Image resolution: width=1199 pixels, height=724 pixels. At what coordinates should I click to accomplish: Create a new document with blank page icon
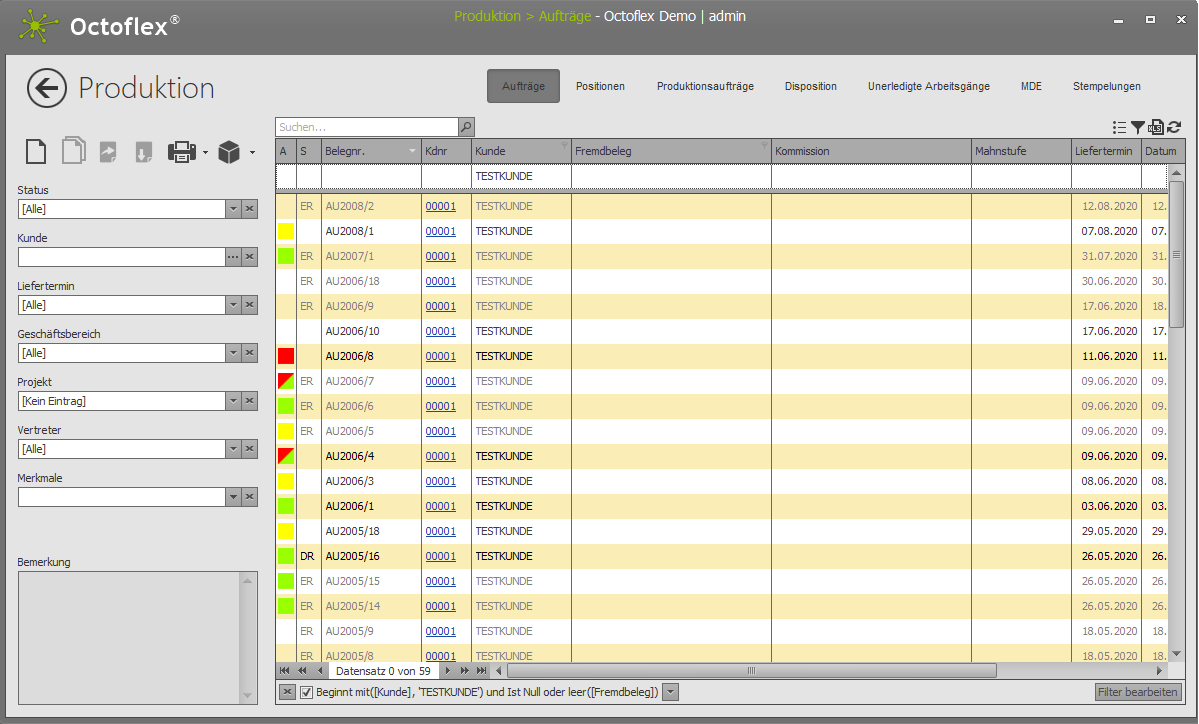coord(35,152)
